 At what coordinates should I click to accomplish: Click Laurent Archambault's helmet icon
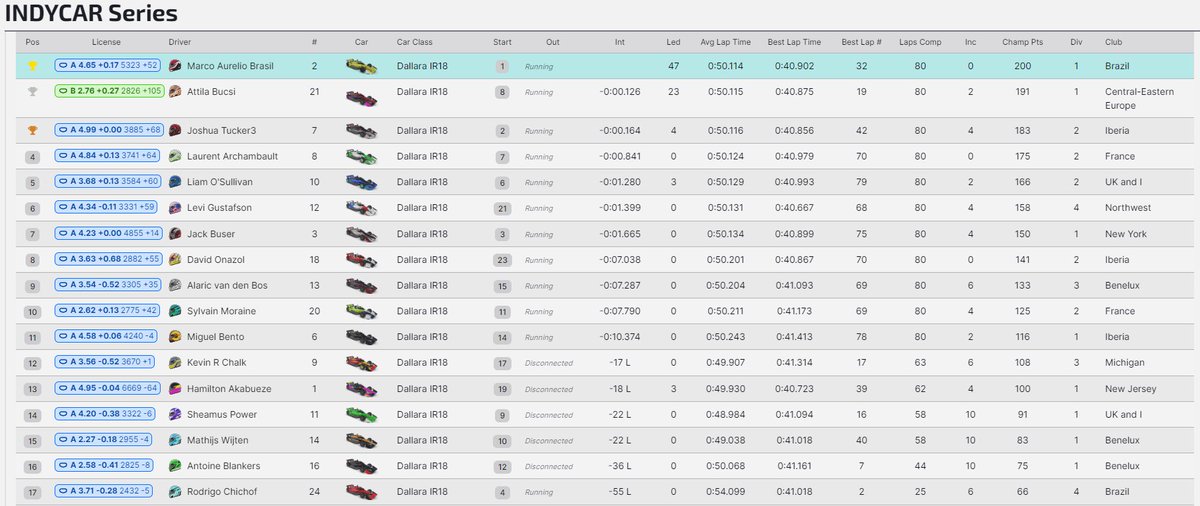pos(176,156)
